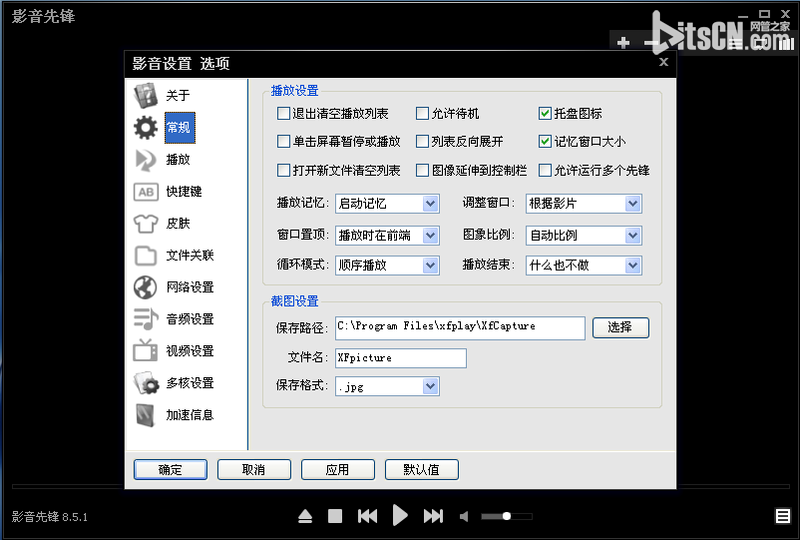Click the 快捷键 AB icon
Viewport: 800px width, 540px height.
coord(146,192)
